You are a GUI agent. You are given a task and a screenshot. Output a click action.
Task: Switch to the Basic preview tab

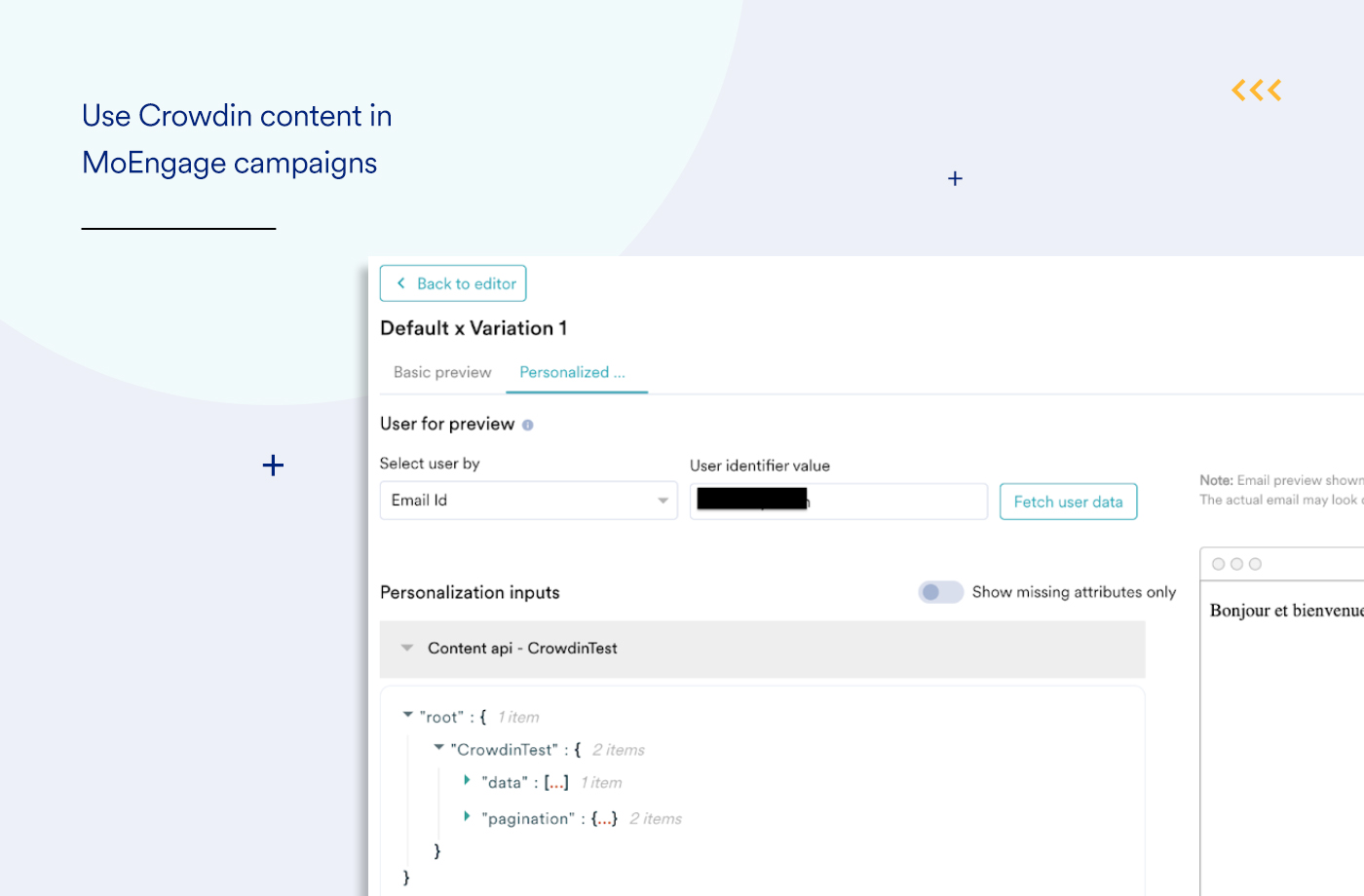pos(442,372)
